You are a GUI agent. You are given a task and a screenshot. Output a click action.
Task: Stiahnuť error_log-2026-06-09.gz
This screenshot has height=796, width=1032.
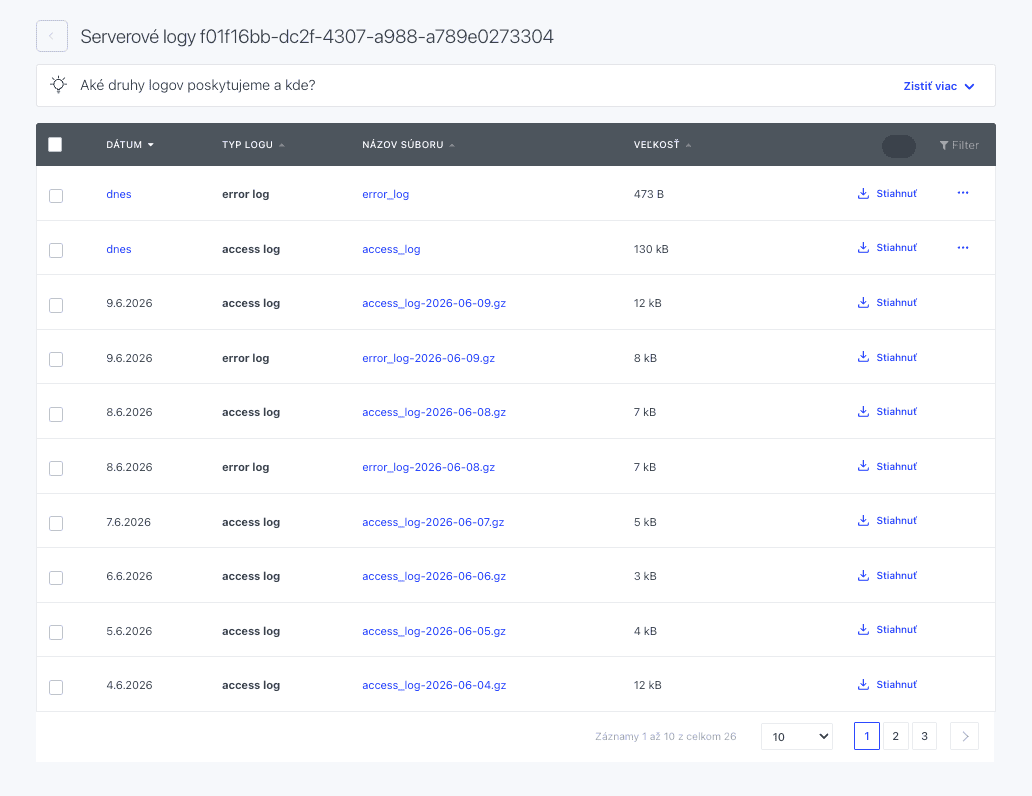[x=887, y=357]
